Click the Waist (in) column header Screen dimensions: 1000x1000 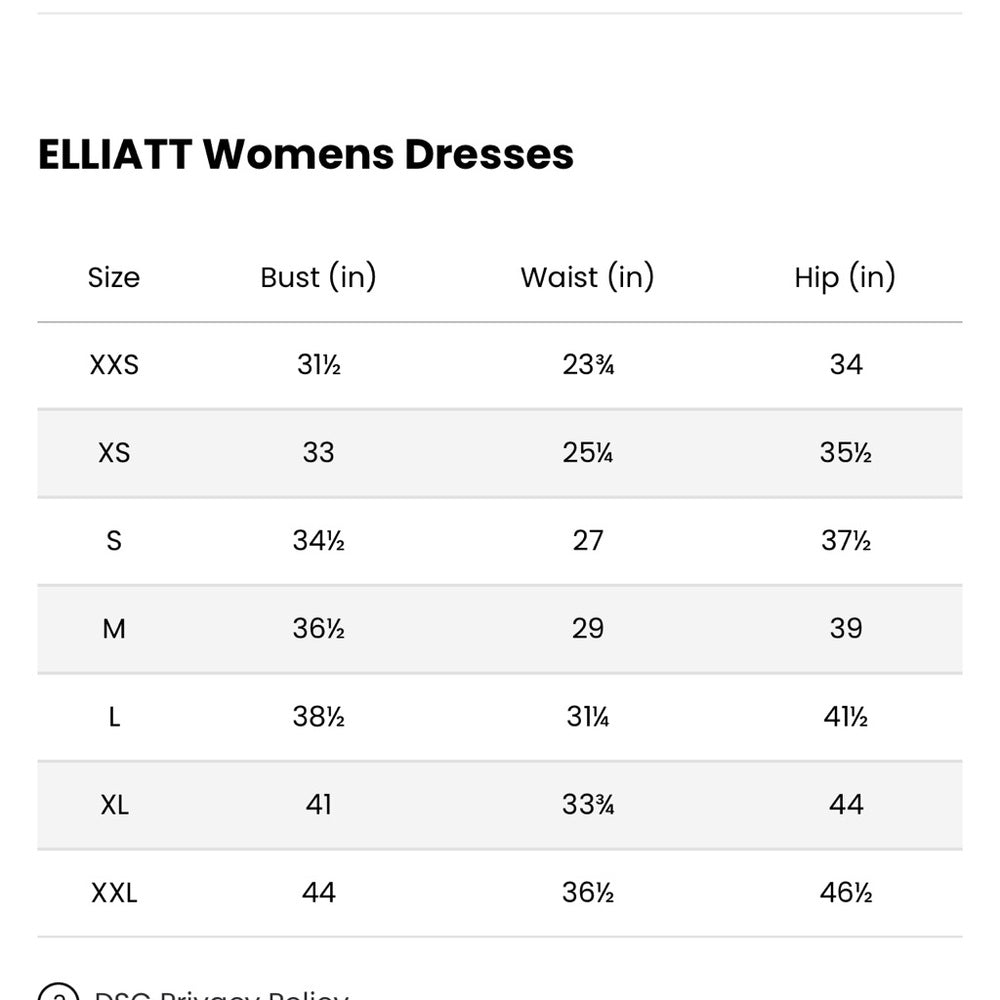click(587, 277)
